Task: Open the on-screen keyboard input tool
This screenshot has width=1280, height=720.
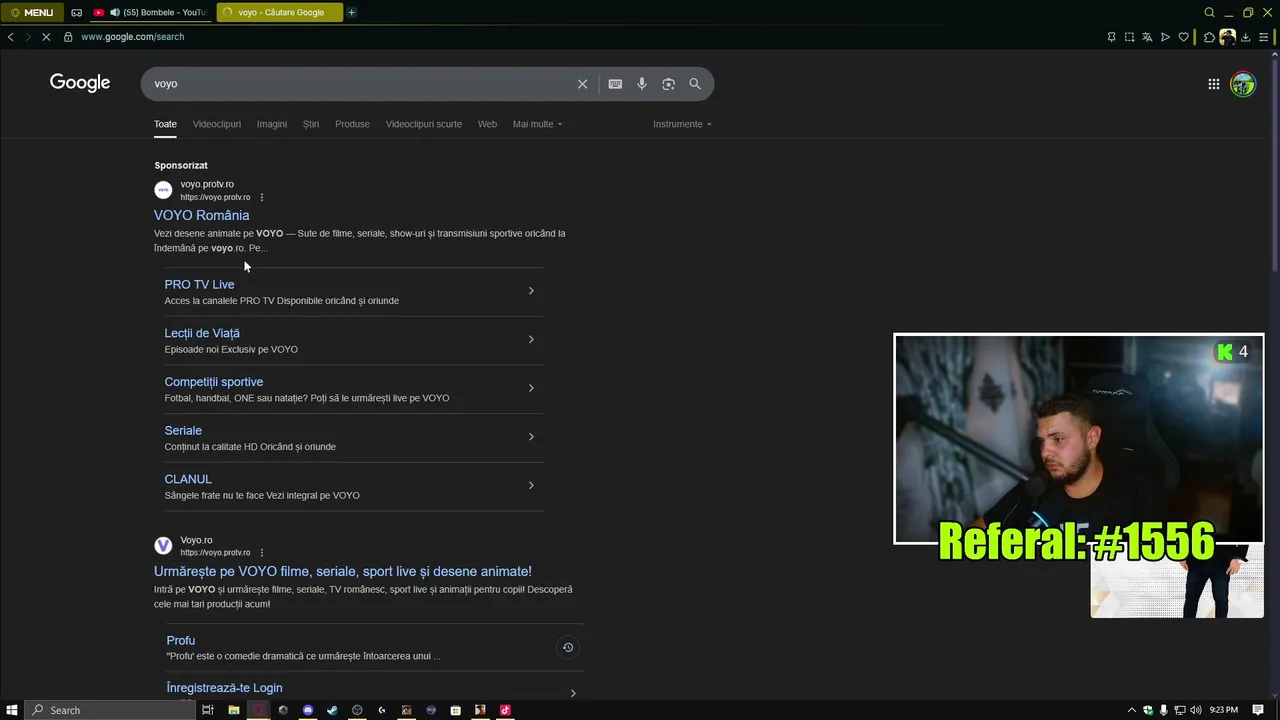Action: click(615, 84)
